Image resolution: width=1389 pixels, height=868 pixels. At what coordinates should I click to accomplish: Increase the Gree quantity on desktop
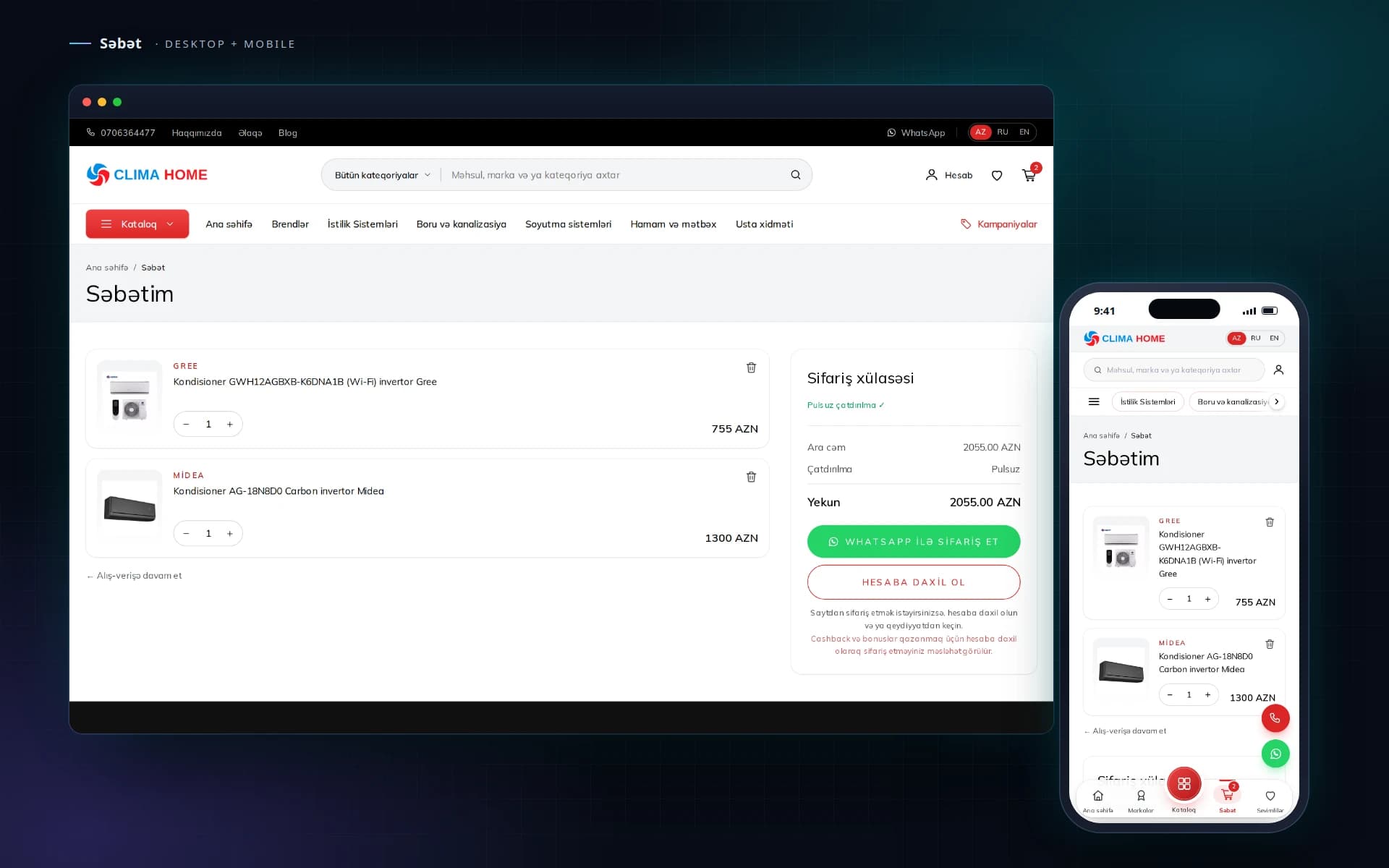(x=230, y=425)
